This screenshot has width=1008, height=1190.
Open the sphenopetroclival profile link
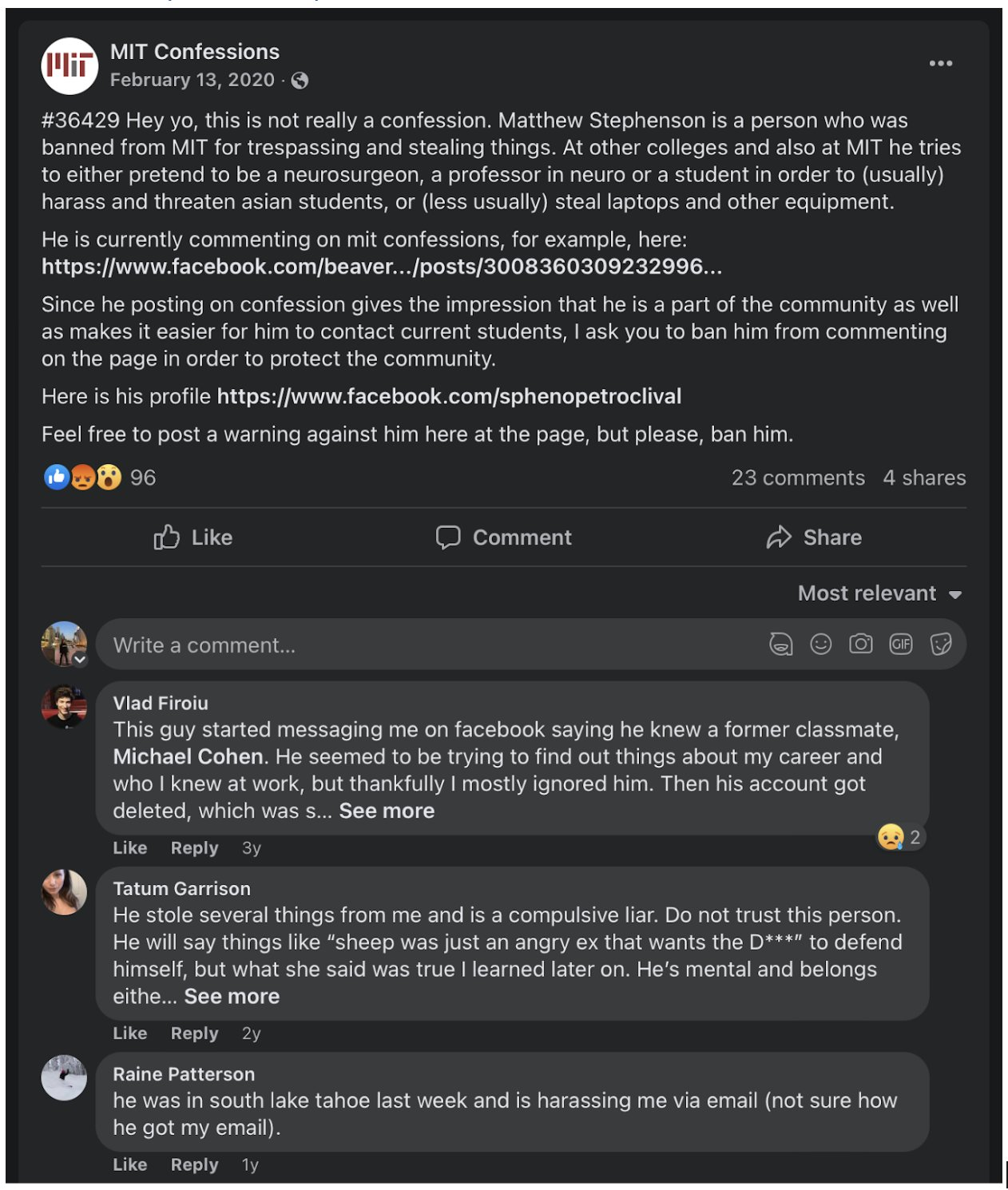click(449, 396)
